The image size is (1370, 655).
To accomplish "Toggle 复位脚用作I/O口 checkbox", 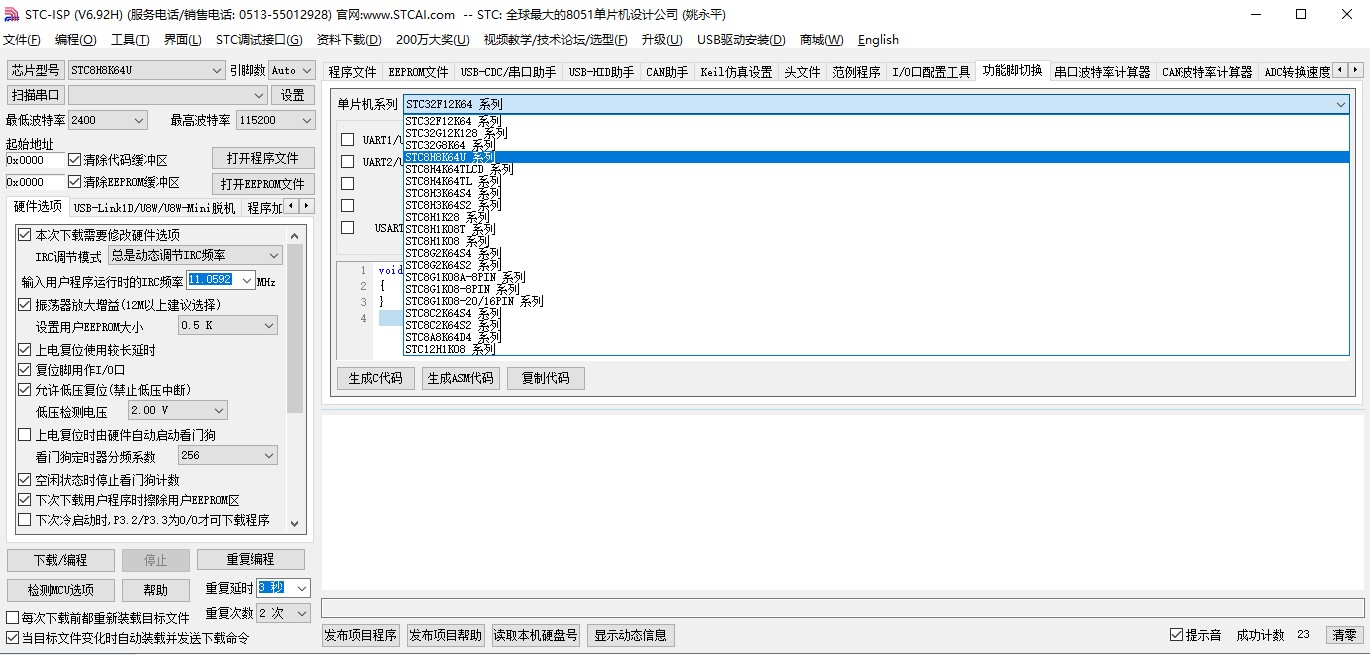I will coord(25,370).
